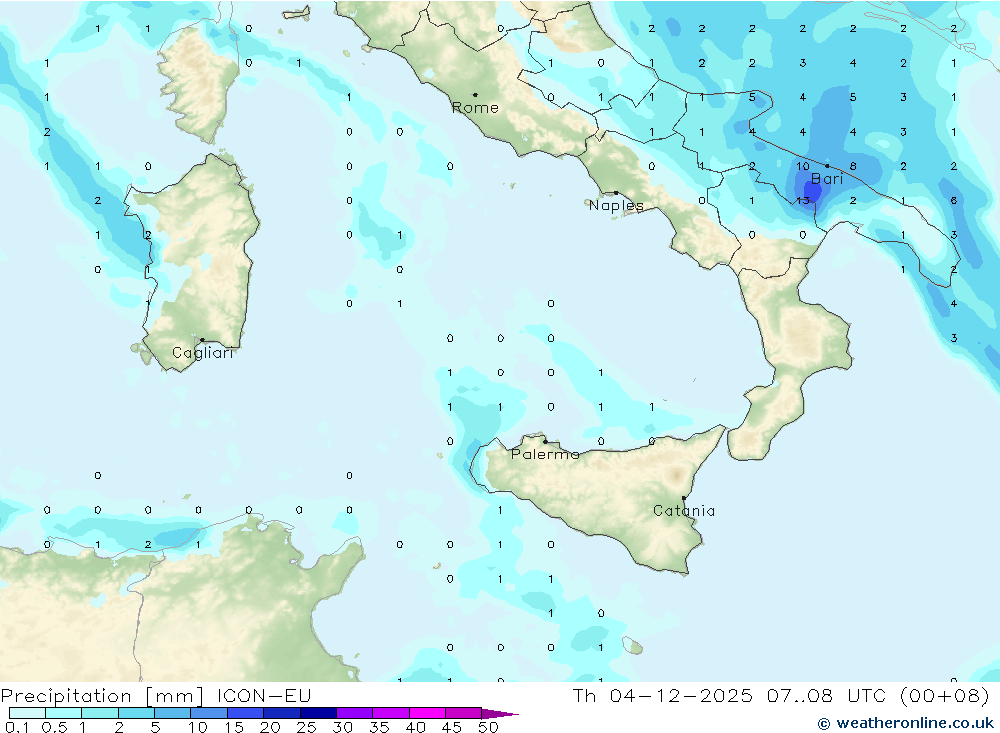Click the '07..08 UTC' time text
Viewport: 1000px width, 733px height.
(x=827, y=695)
